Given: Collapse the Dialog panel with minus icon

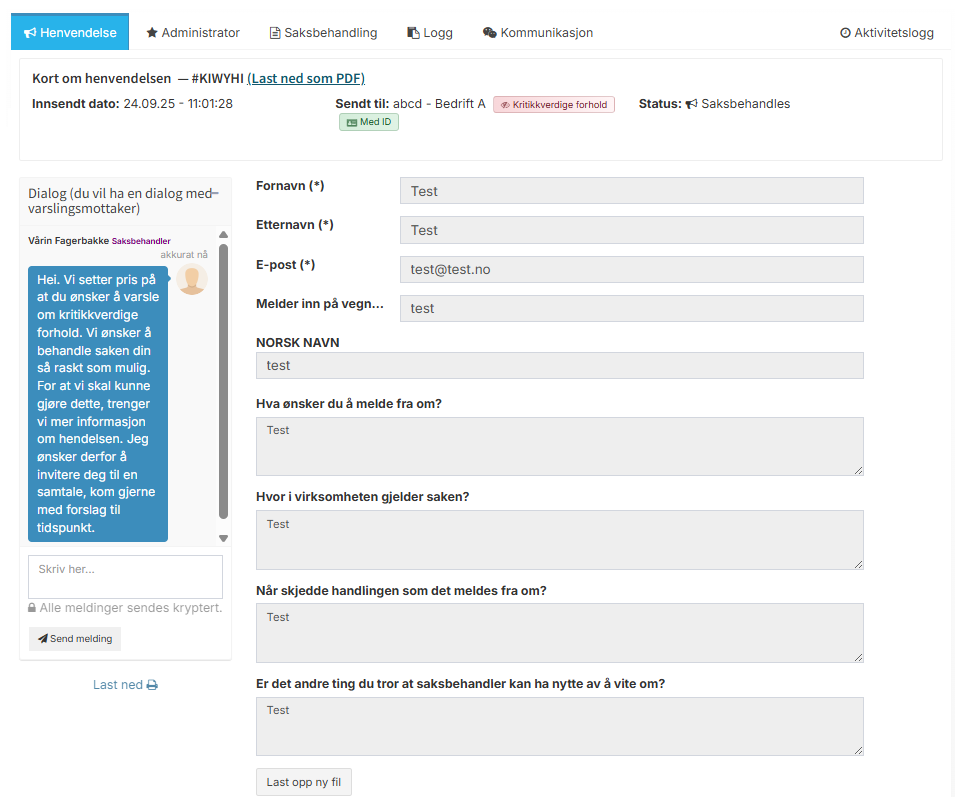Looking at the screenshot, I should click(215, 193).
